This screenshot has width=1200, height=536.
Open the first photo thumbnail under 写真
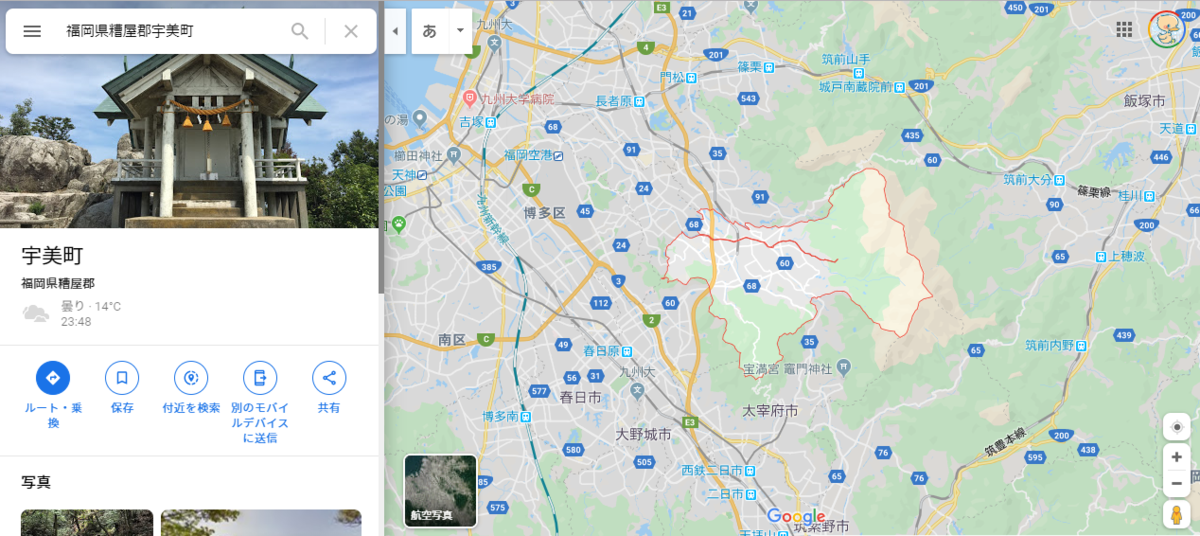click(x=87, y=523)
